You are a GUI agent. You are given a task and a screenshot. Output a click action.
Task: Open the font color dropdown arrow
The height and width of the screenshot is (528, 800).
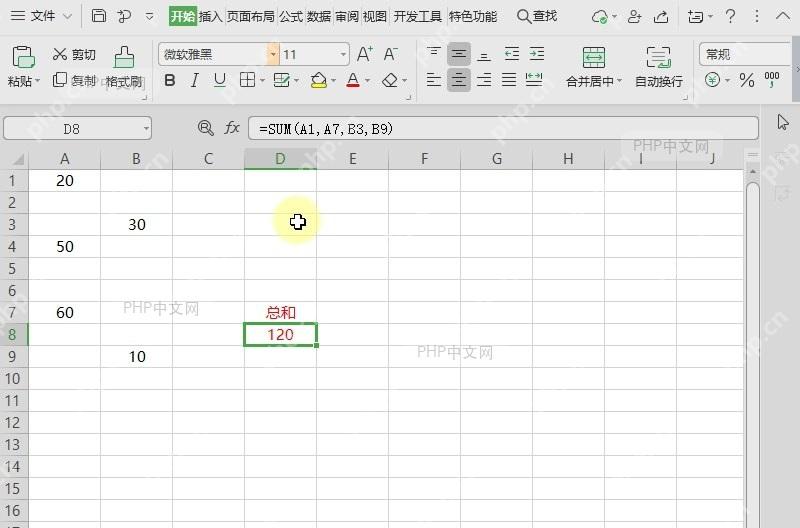pyautogui.click(x=367, y=81)
